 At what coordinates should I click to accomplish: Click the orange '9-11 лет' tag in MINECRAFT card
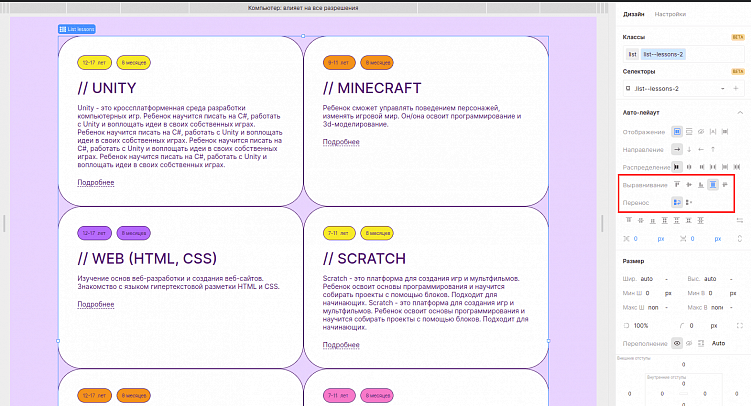point(339,63)
